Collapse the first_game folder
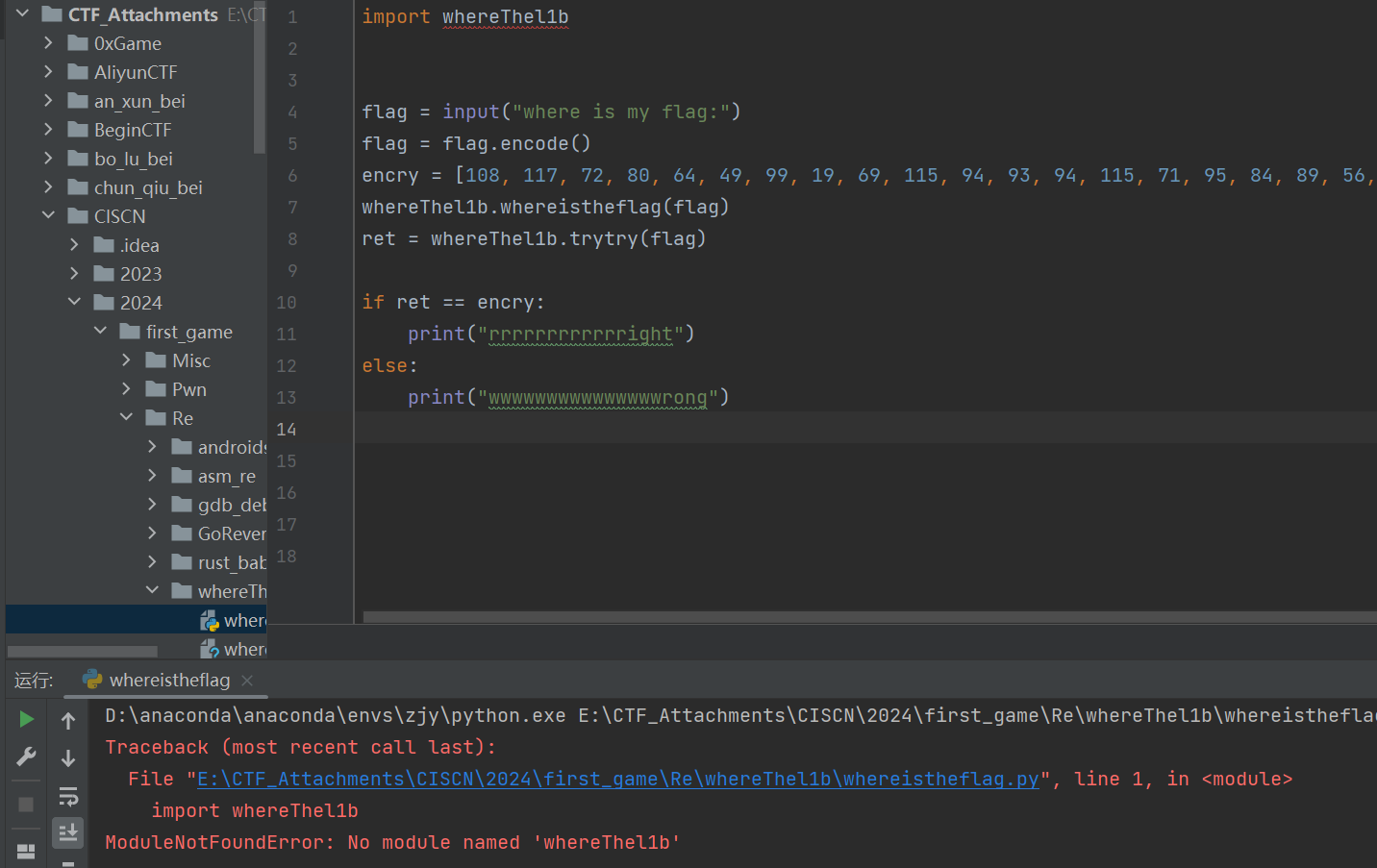Image resolution: width=1377 pixels, height=868 pixels. tap(101, 332)
